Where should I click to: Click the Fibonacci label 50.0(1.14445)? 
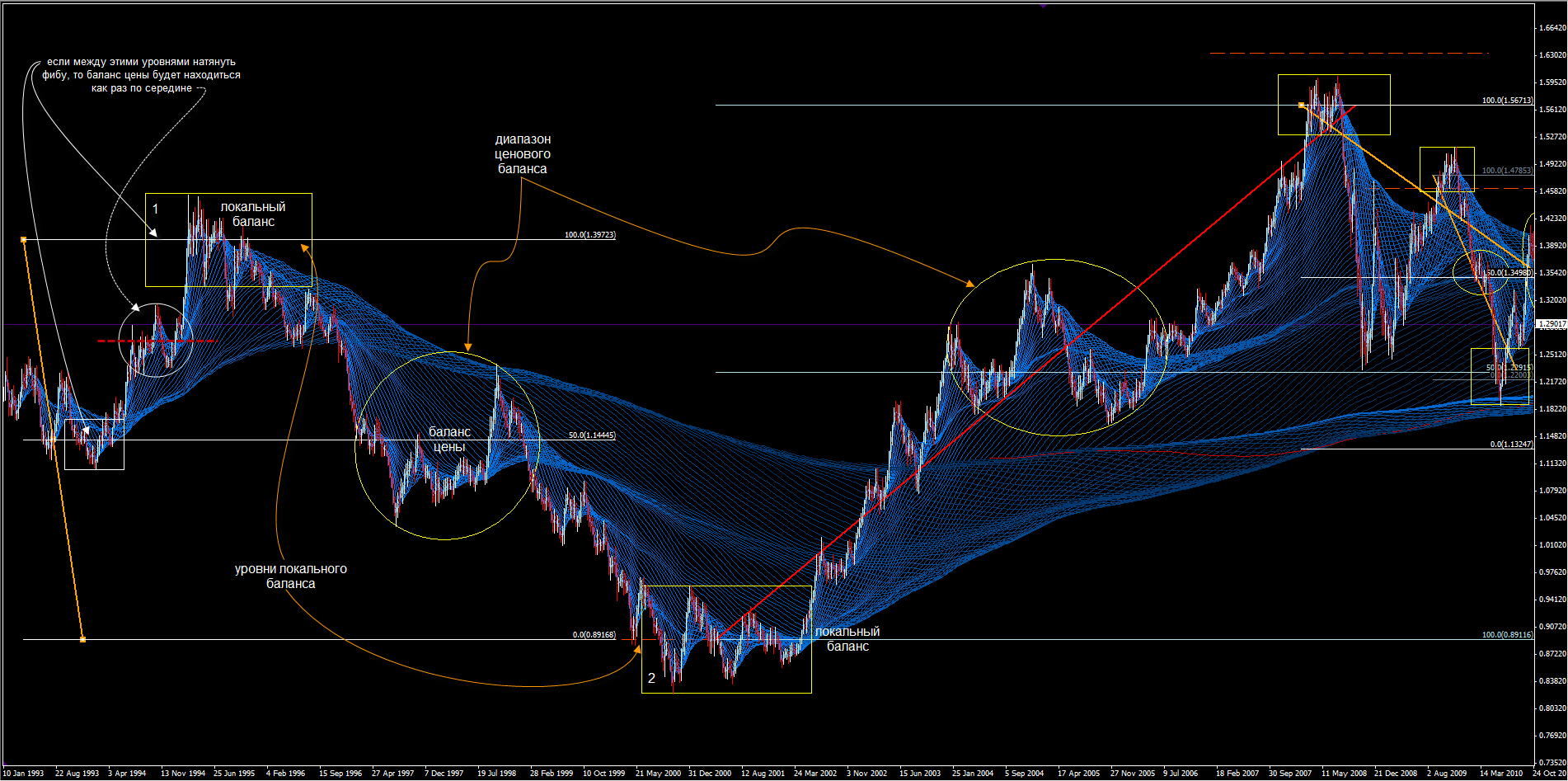click(592, 435)
